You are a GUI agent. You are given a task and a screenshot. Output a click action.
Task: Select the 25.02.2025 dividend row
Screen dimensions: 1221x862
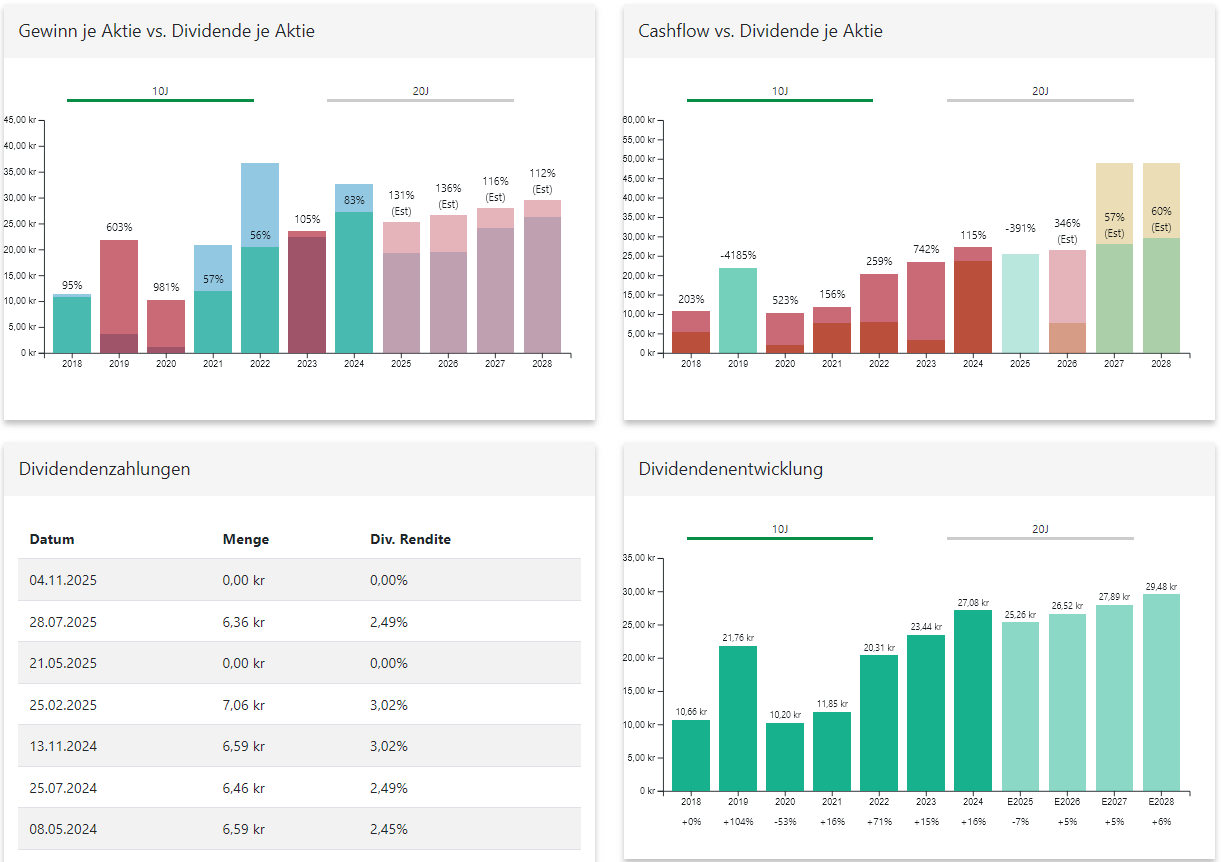click(299, 705)
